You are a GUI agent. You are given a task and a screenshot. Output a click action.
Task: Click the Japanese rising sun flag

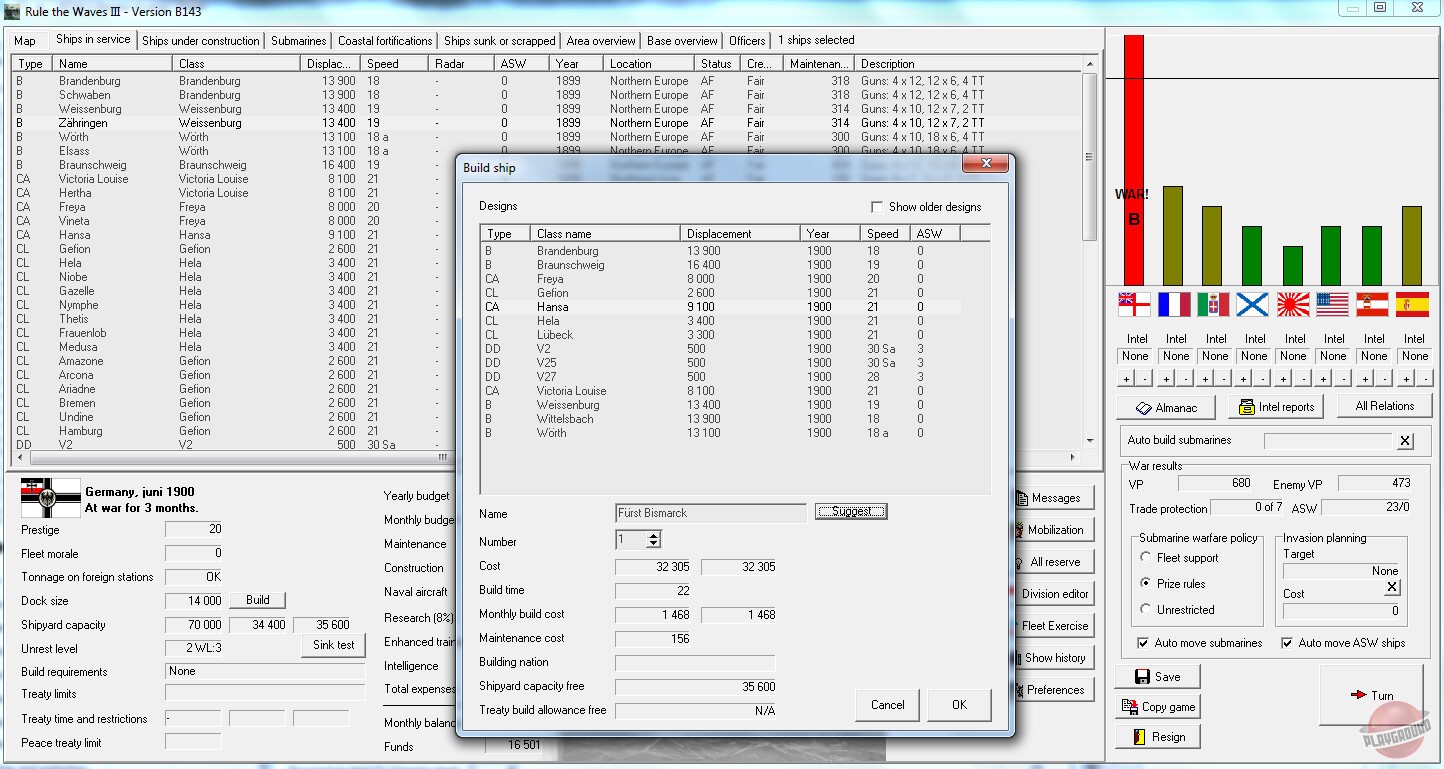(x=1293, y=304)
